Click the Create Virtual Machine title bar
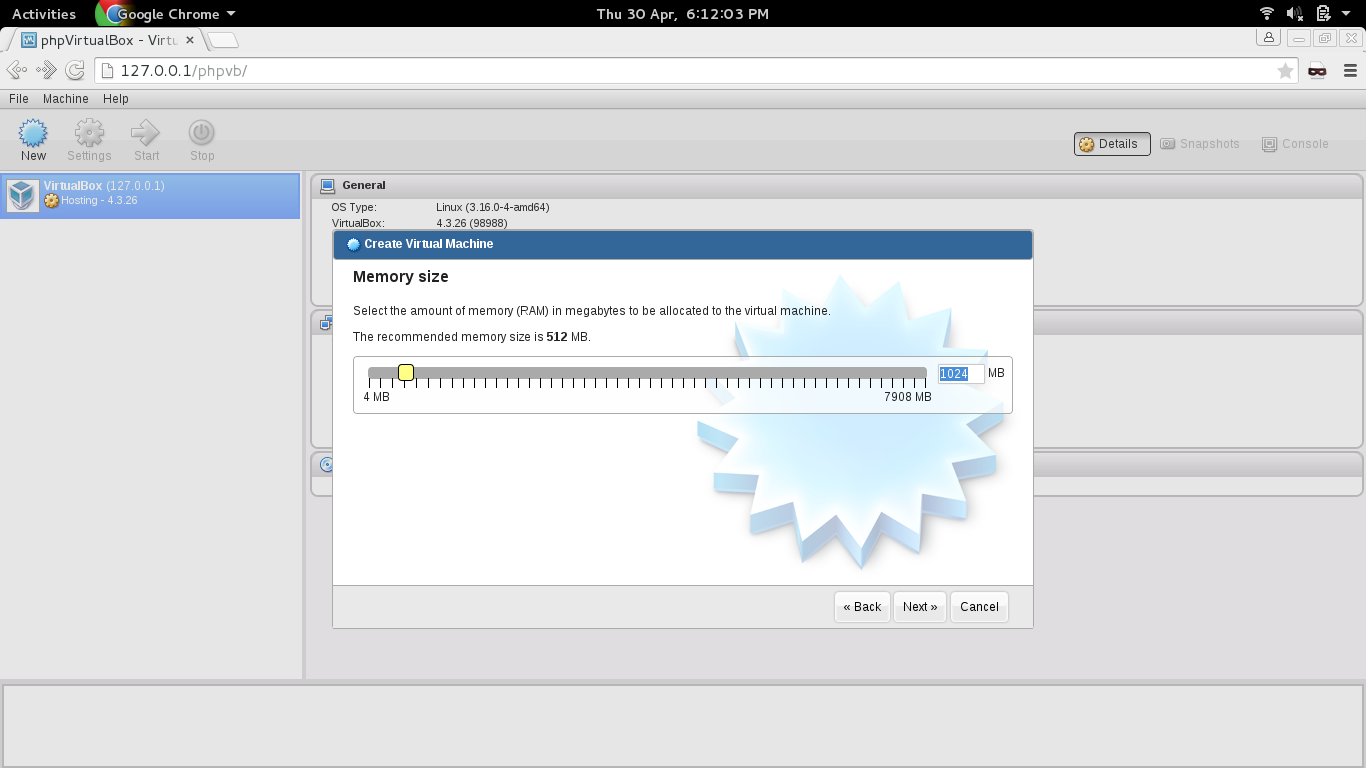 click(x=683, y=244)
